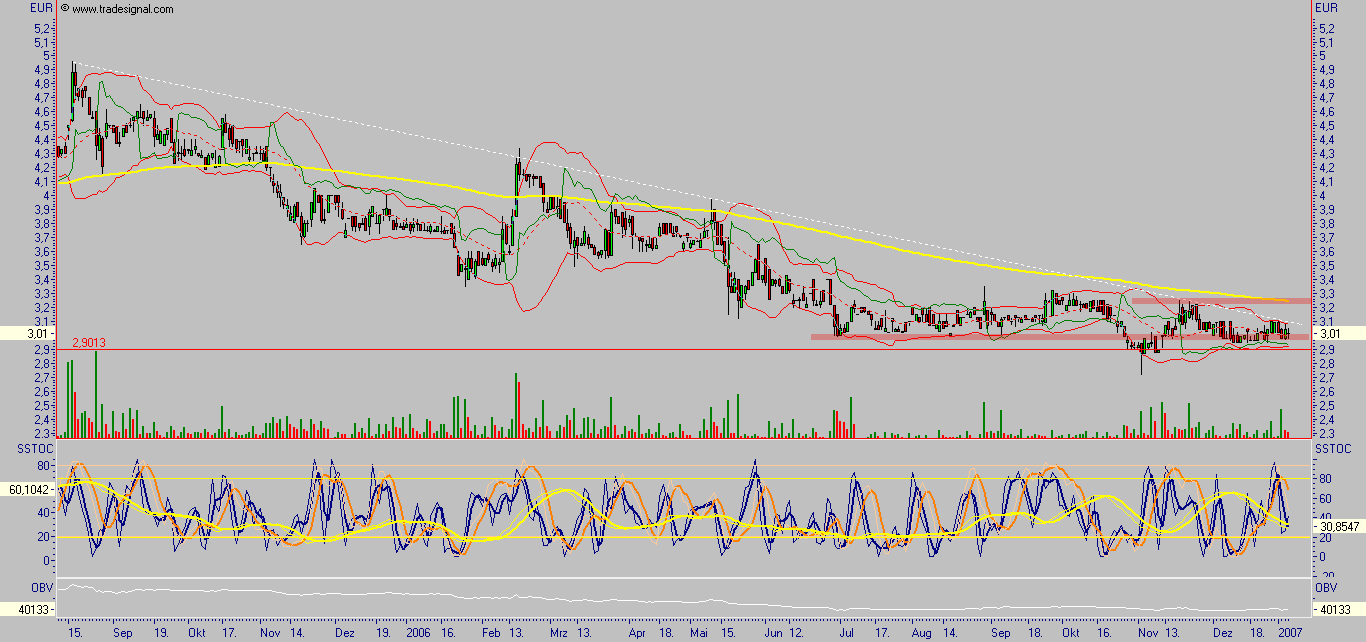Image resolution: width=1366 pixels, height=642 pixels.
Task: Click the 2,9013 red price annotation
Action: [x=88, y=342]
